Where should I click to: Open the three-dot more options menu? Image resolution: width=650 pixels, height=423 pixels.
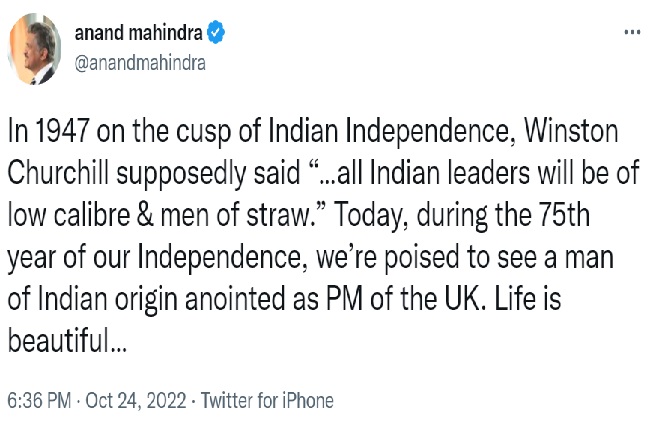[x=631, y=32]
